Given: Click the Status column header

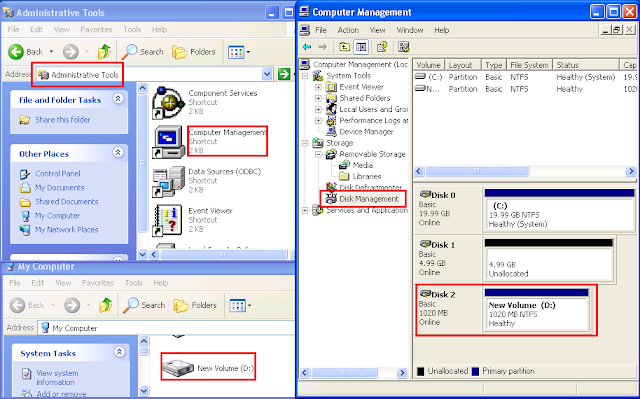Looking at the screenshot, I should point(586,65).
